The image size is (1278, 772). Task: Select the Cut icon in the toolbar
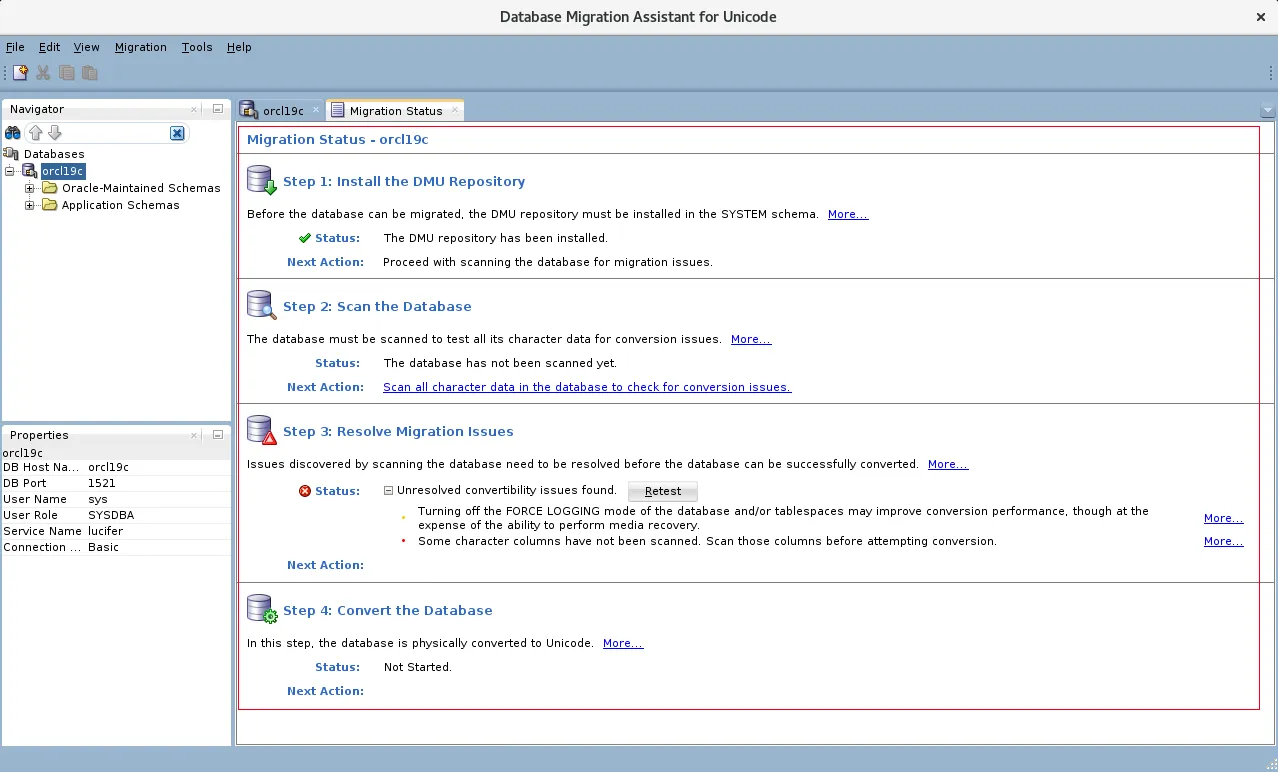pos(42,72)
